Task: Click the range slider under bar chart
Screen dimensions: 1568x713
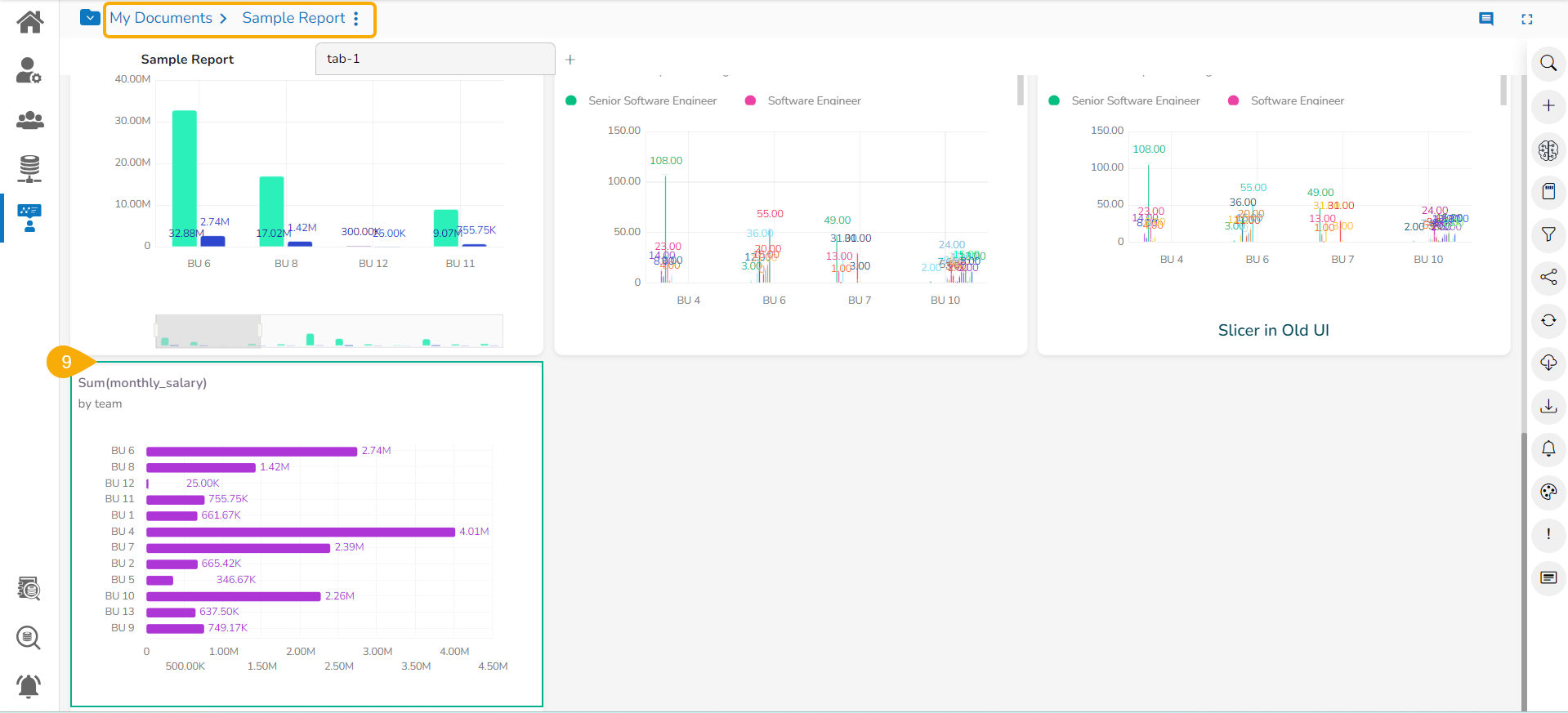Action: pos(329,331)
